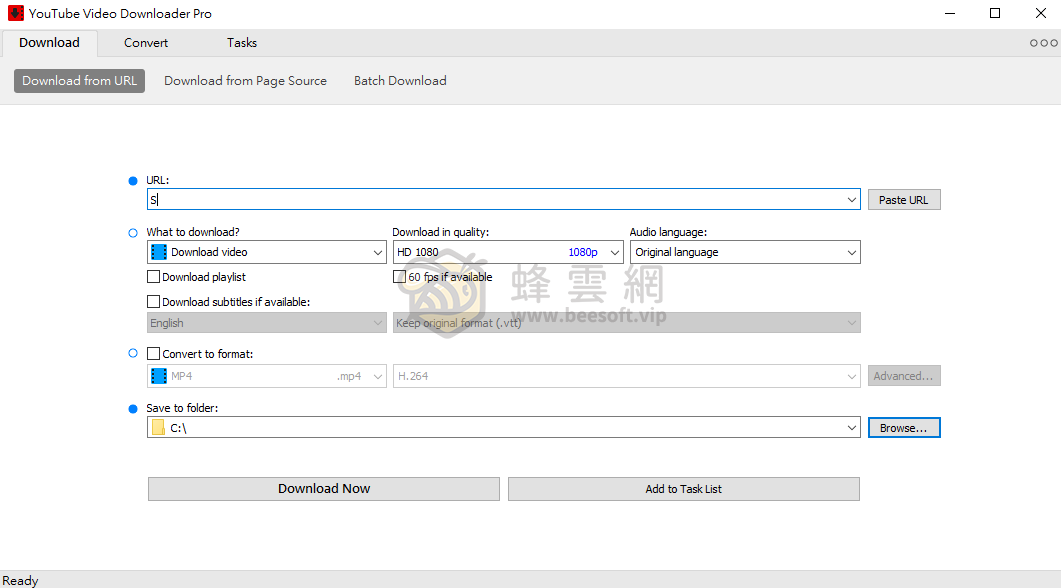Minimize the YouTube Video Downloader Pro window

tap(950, 14)
